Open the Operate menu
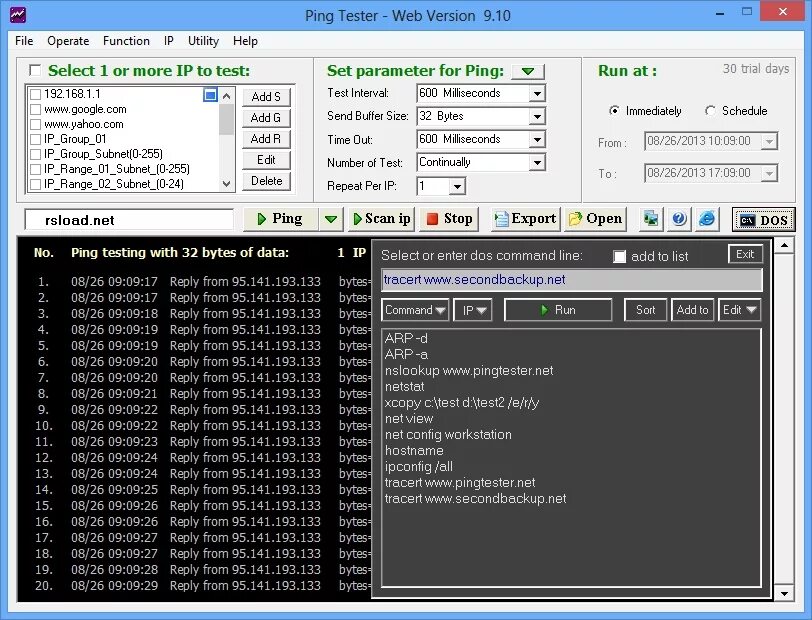 tap(68, 41)
